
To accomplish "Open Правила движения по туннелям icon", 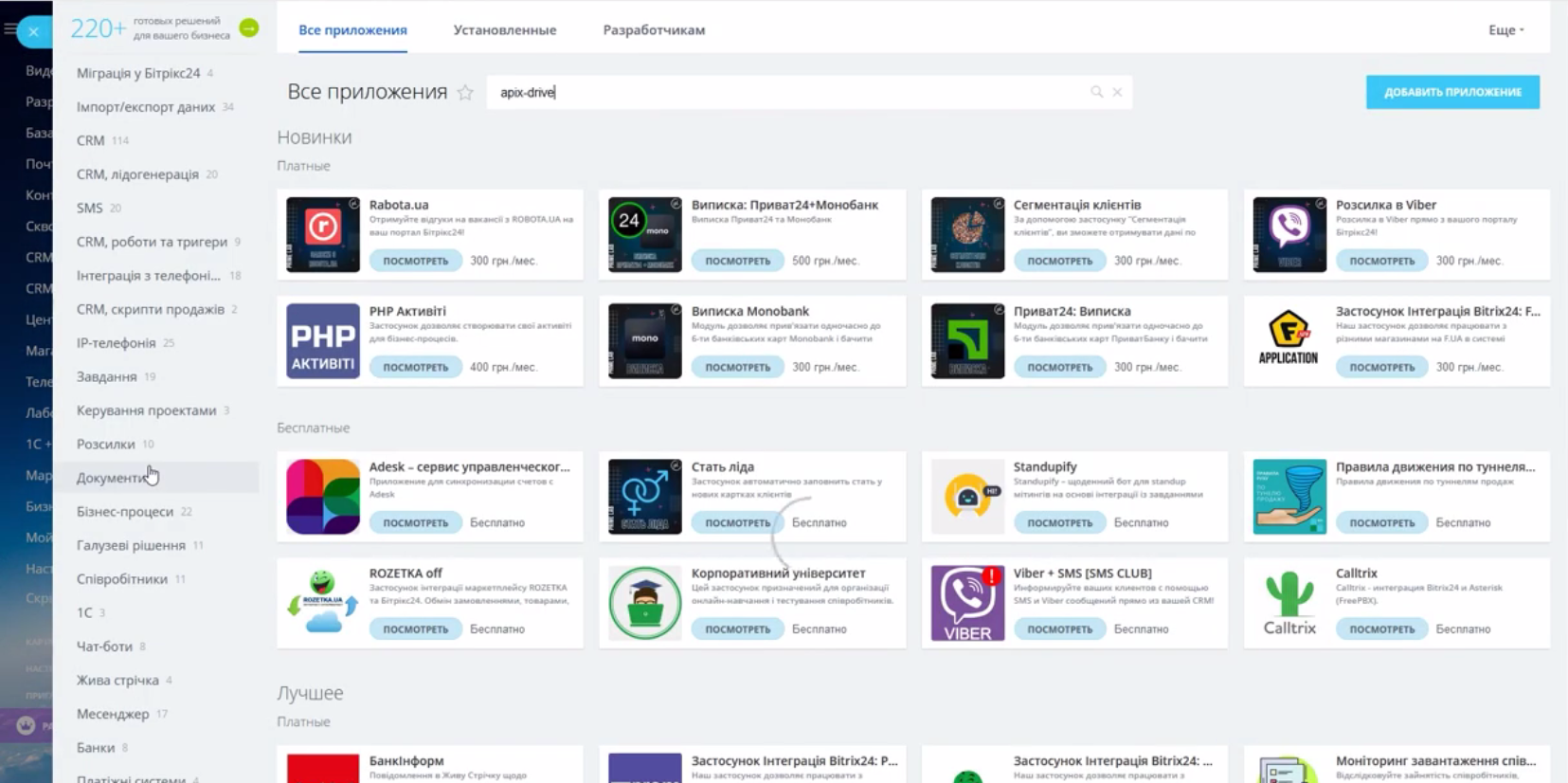I will pos(1289,497).
